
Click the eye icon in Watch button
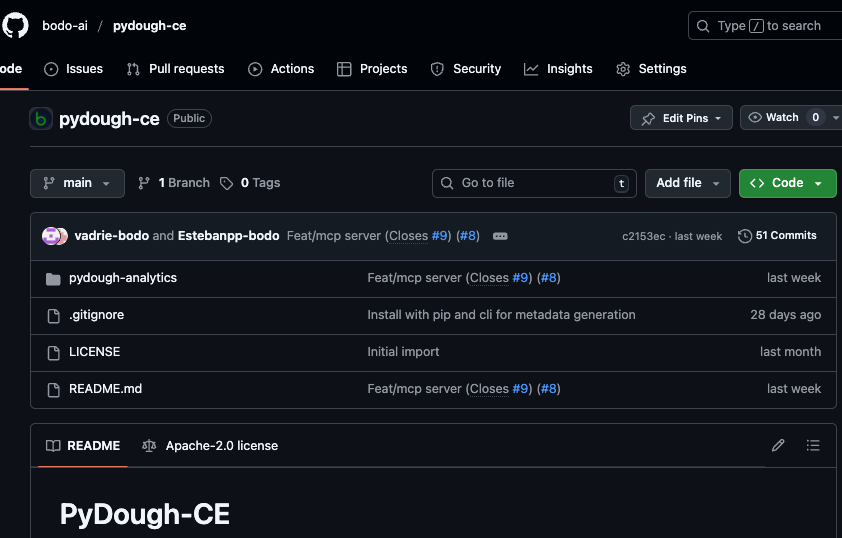tap(755, 118)
